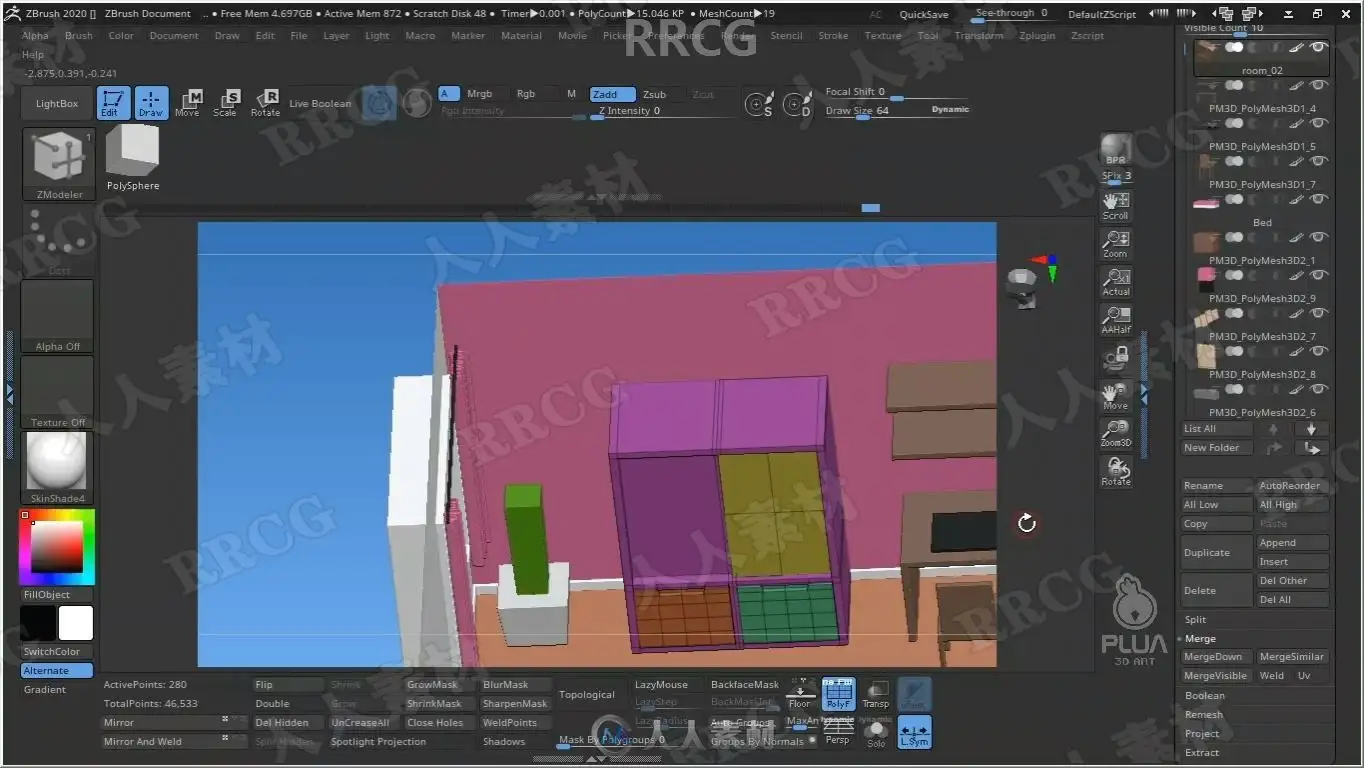Select the Scale transform mode
Image resolution: width=1364 pixels, height=768 pixels.
click(226, 103)
